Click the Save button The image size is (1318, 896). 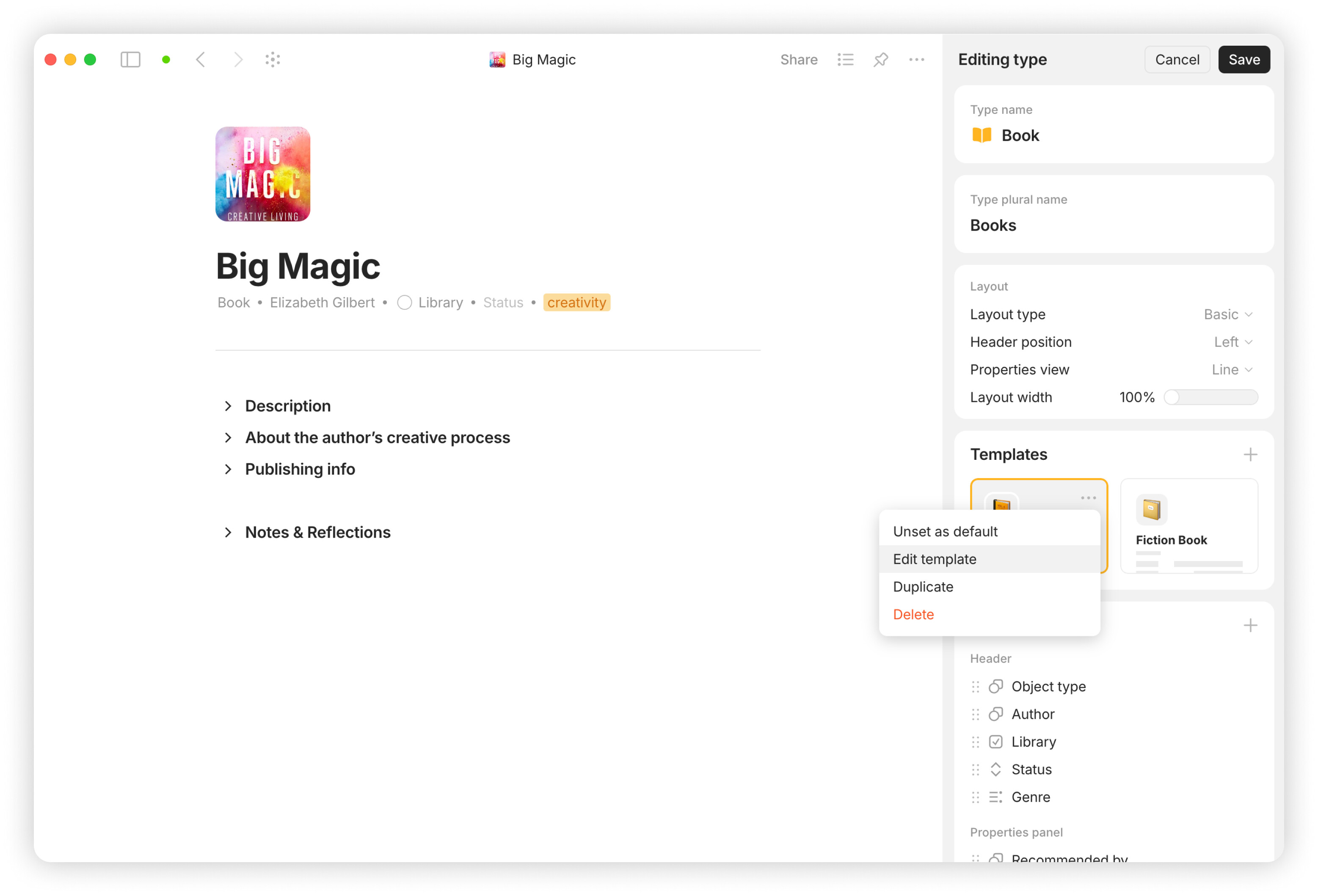[x=1244, y=60]
